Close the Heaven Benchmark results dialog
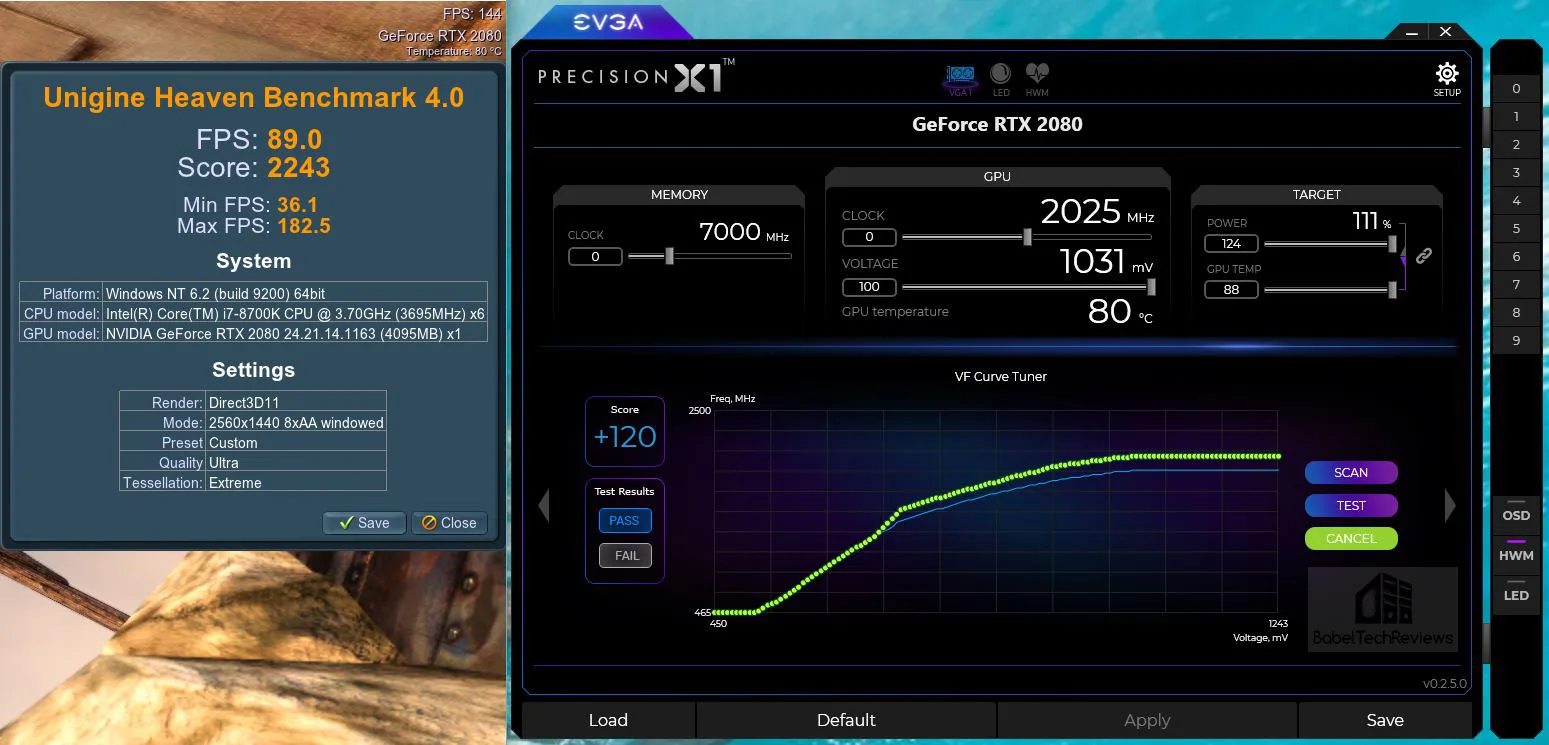 [x=450, y=522]
